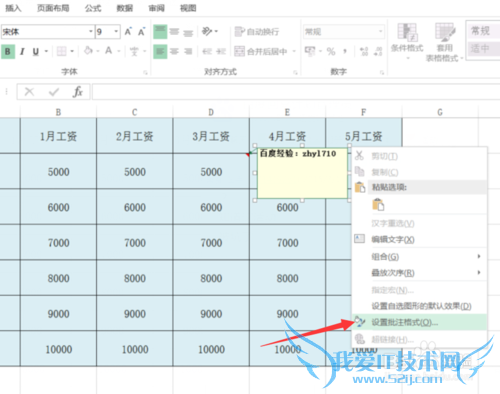Click the decrease font size icon

click(x=142, y=32)
